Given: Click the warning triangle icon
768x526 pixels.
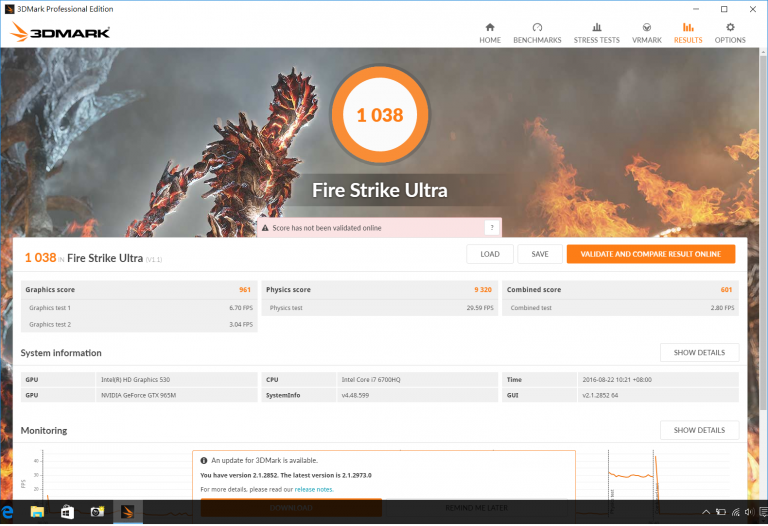Looking at the screenshot, I should pos(265,228).
